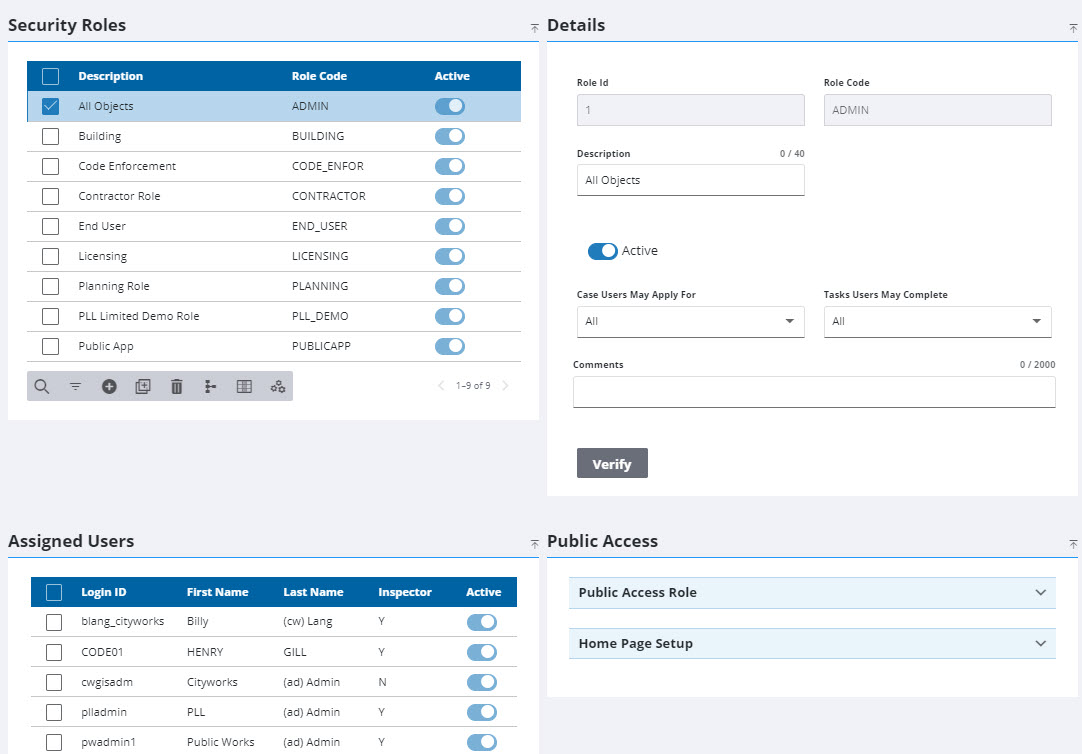Click the Verify button
Image resolution: width=1082 pixels, height=754 pixels.
pyautogui.click(x=612, y=464)
